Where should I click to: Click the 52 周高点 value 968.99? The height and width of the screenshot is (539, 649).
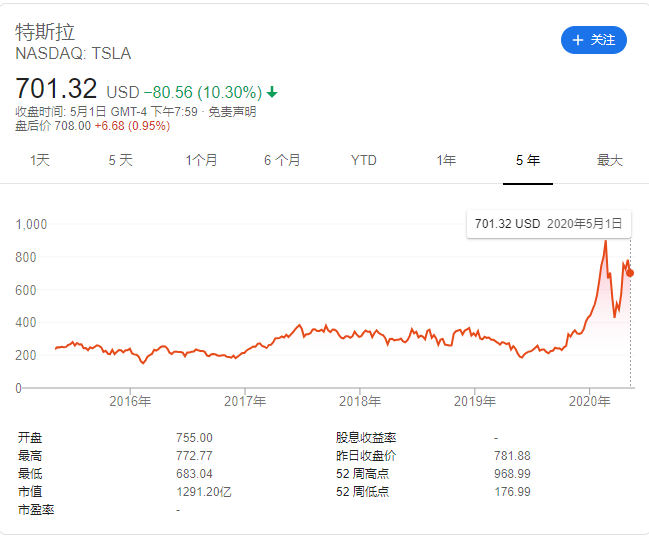pyautogui.click(x=512, y=474)
